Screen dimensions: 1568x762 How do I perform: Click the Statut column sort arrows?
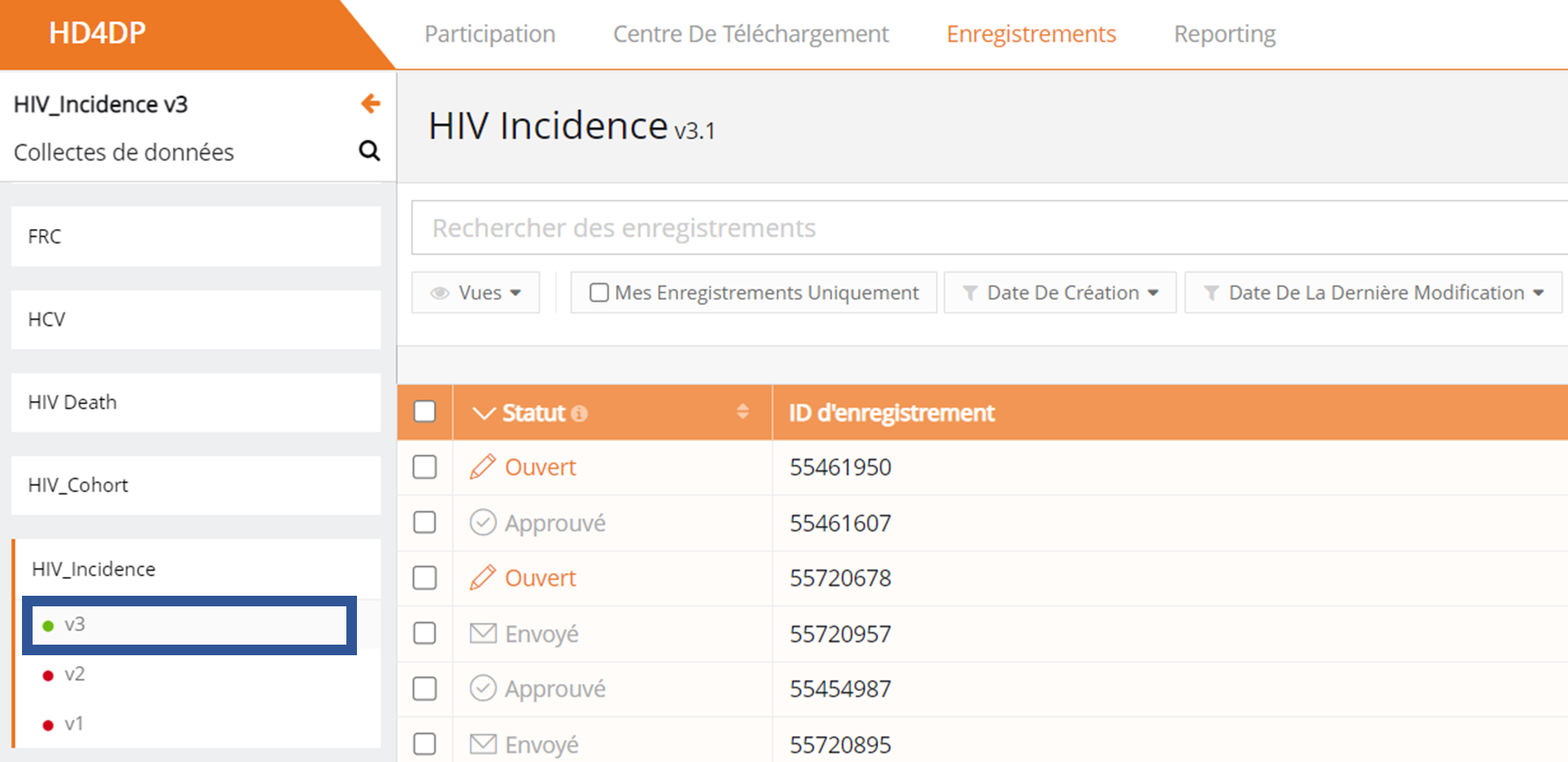[742, 412]
